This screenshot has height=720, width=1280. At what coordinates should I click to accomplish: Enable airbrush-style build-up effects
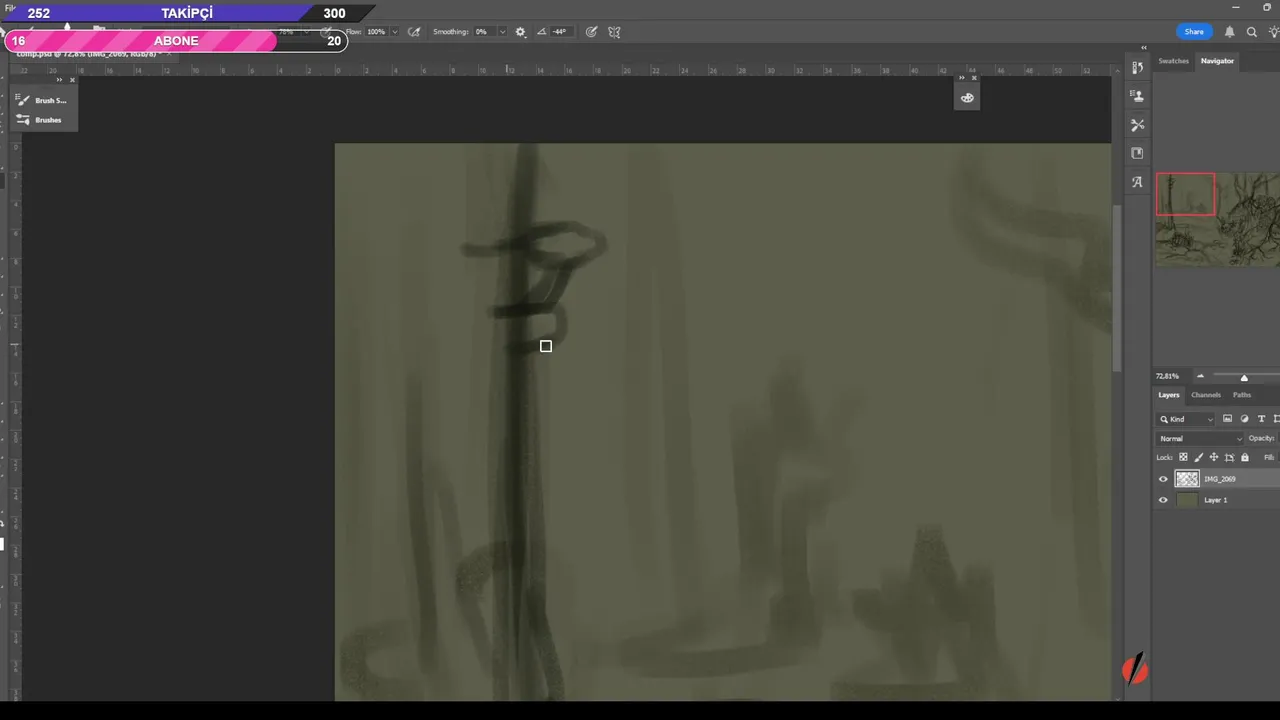coord(414,32)
